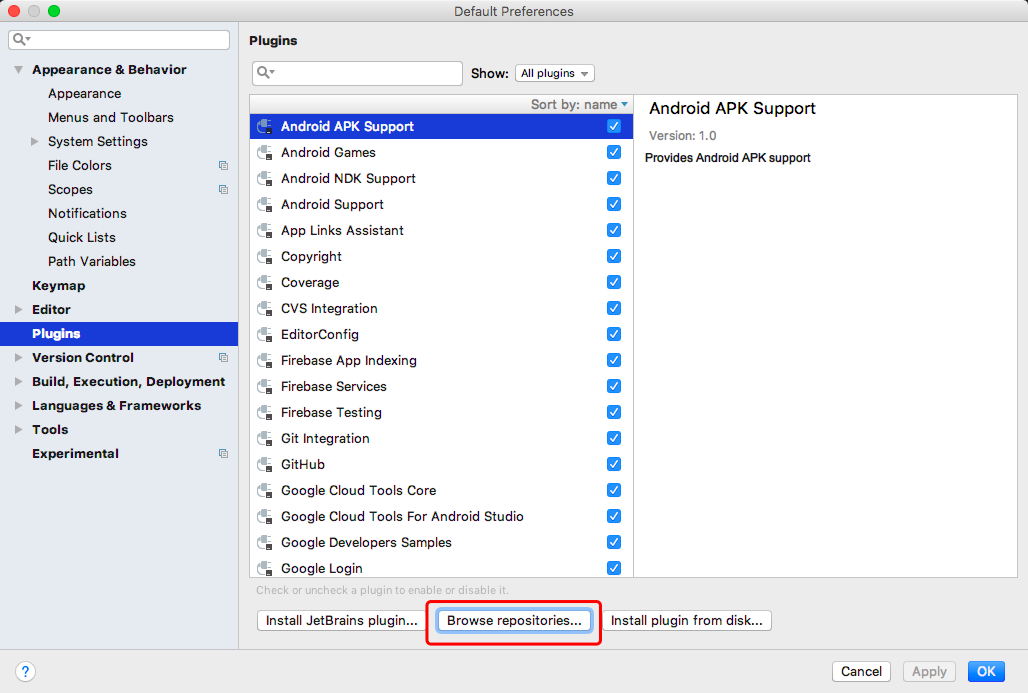Expand the Editor section arrow
Viewport: 1028px width, 693px height.
pos(18,309)
